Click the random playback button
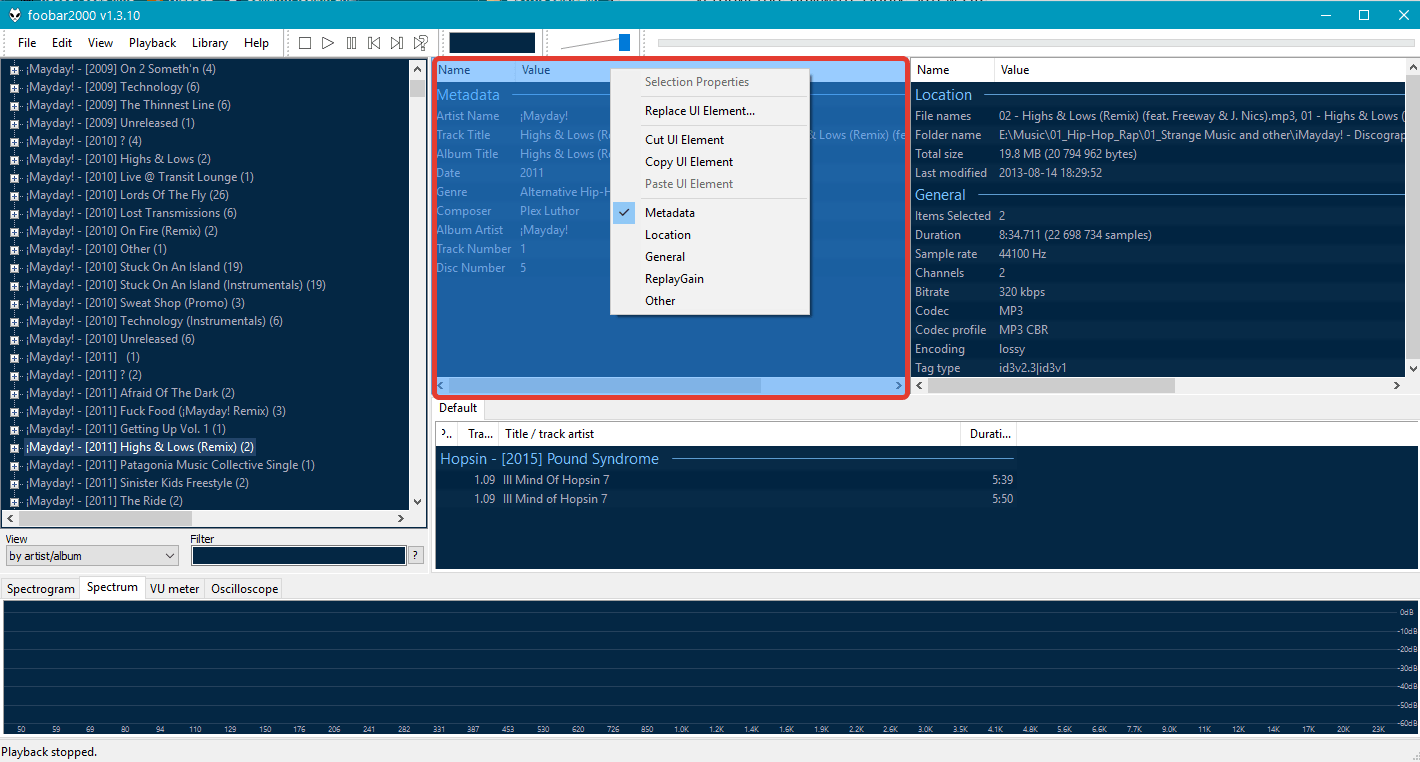Image resolution: width=1420 pixels, height=762 pixels. tap(421, 43)
